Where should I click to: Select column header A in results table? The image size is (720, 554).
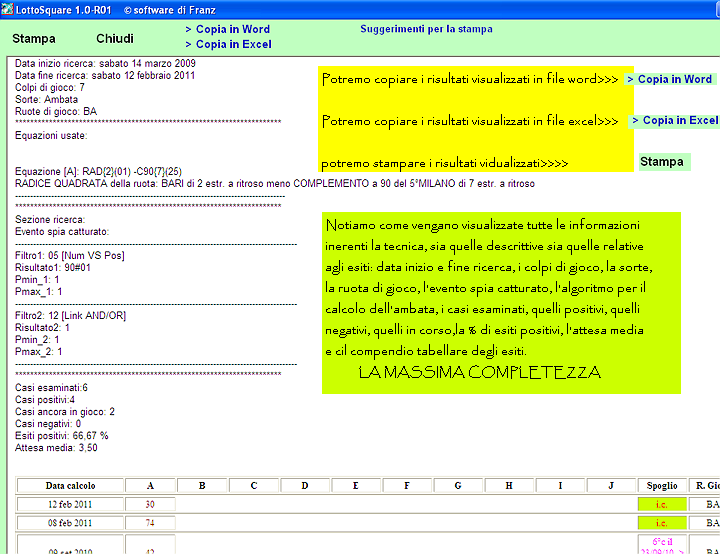pos(150,486)
